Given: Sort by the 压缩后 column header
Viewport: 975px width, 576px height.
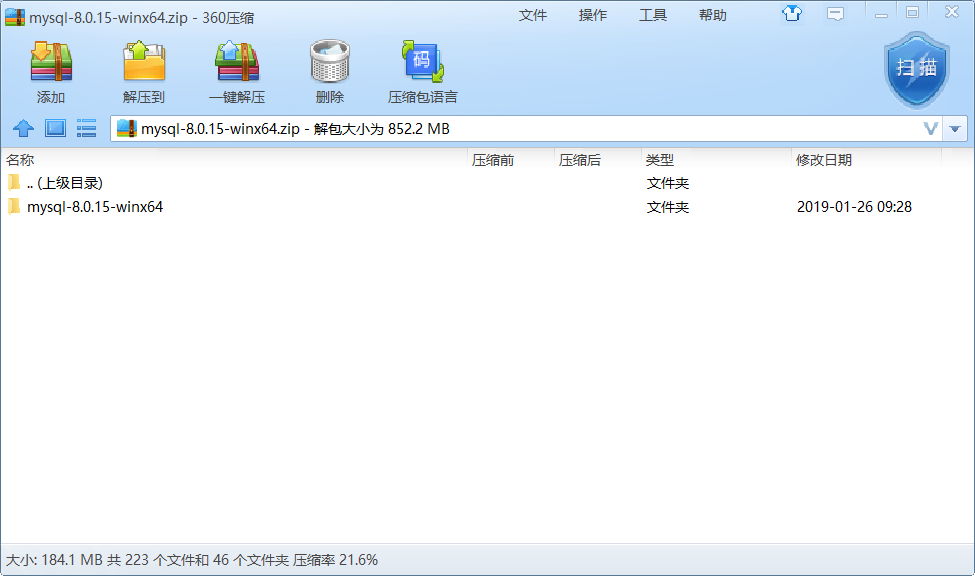Looking at the screenshot, I should point(598,160).
